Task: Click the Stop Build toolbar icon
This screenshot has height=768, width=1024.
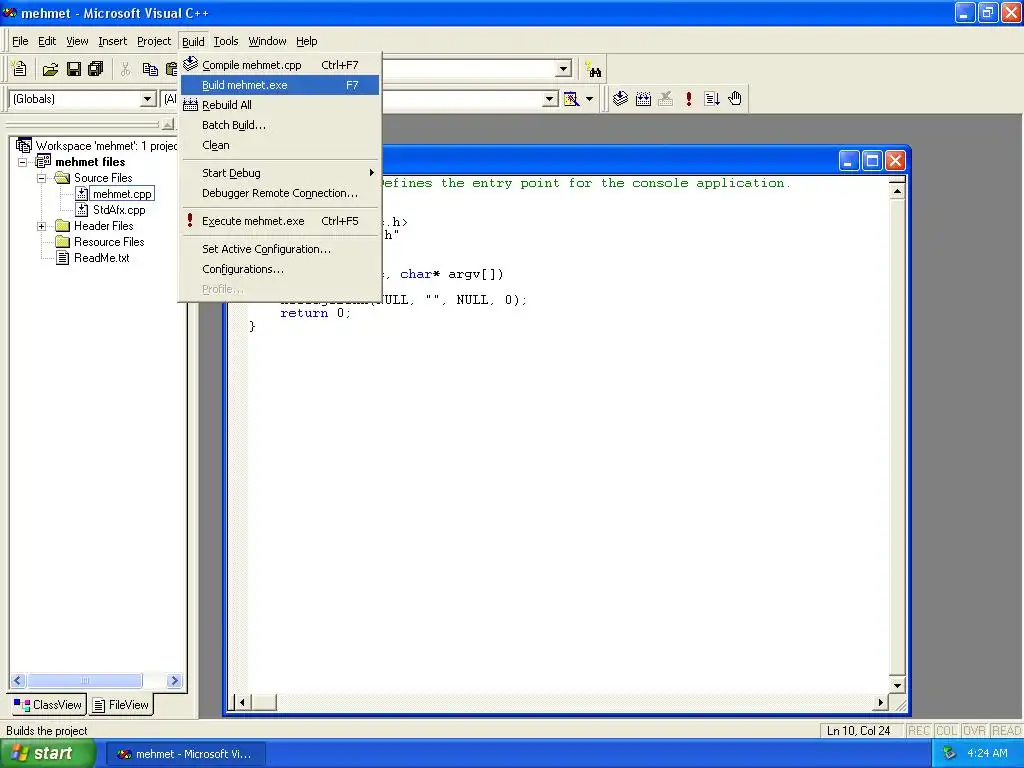Action: click(x=665, y=99)
